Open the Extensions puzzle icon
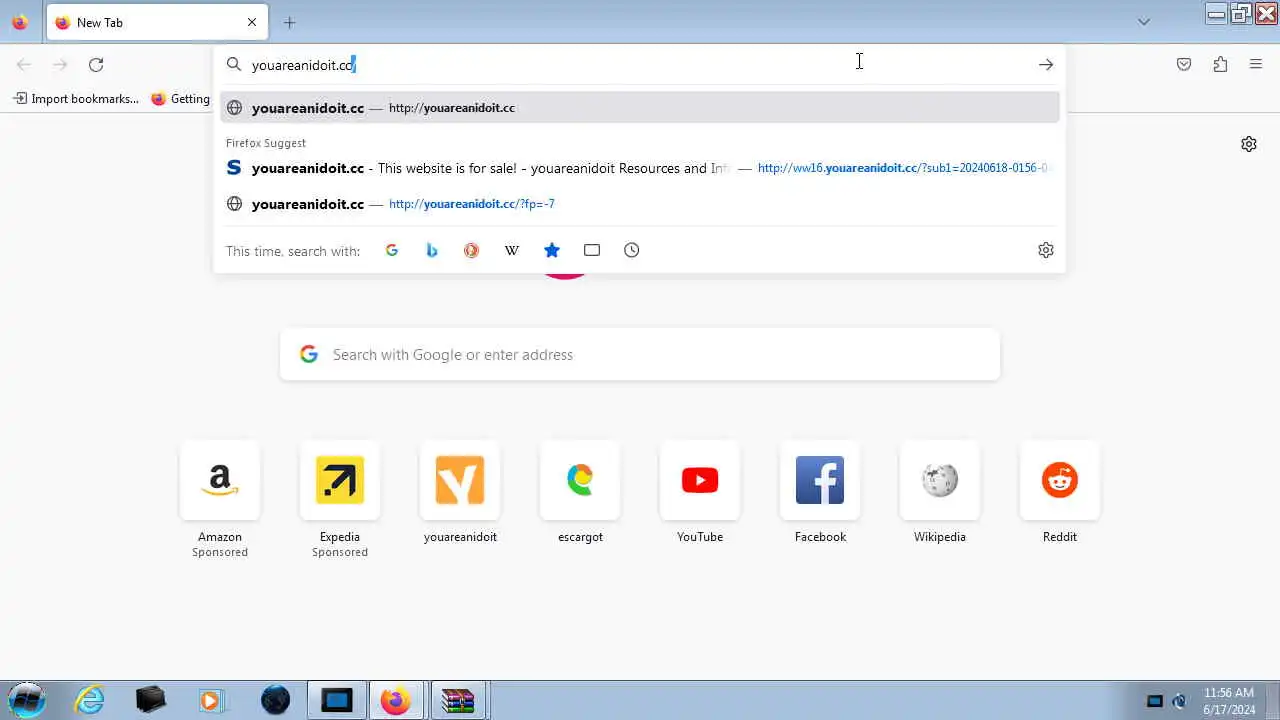This screenshot has width=1280, height=720. (x=1220, y=65)
